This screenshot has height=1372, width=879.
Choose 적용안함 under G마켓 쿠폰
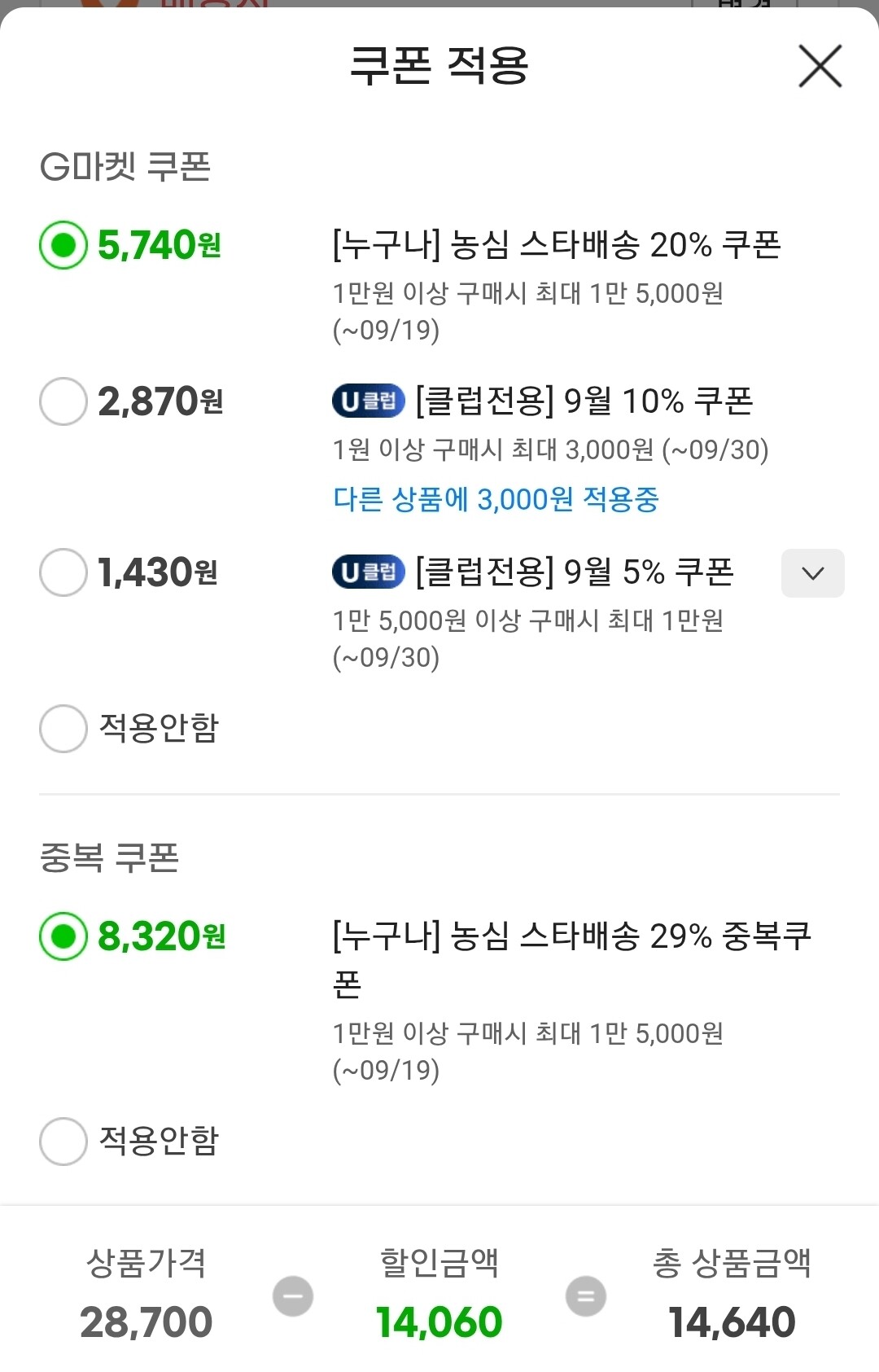[x=63, y=728]
